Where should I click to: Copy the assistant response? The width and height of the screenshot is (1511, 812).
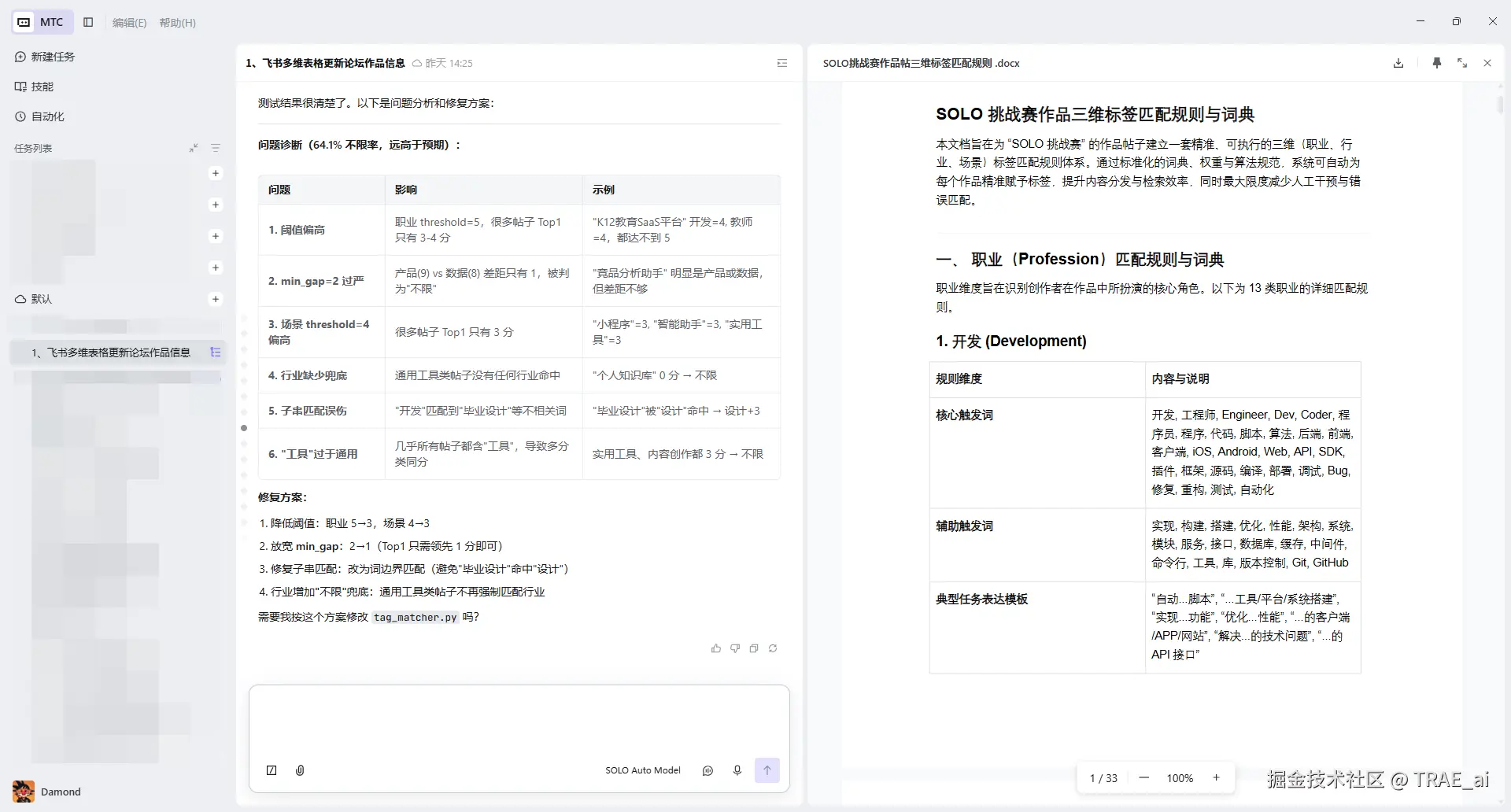coord(754,648)
